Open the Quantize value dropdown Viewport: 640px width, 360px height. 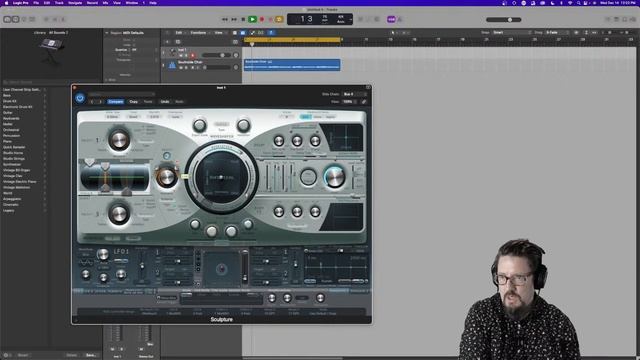[144, 50]
